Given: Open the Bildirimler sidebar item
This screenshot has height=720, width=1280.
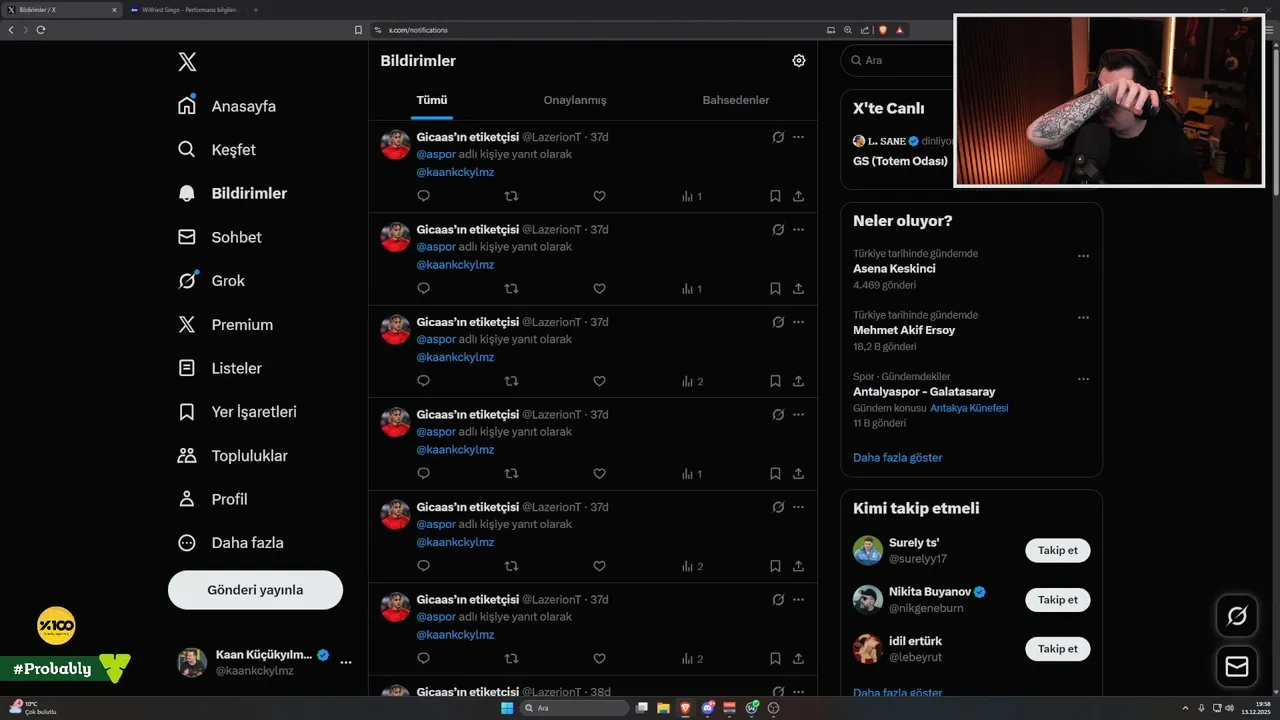Looking at the screenshot, I should (232, 193).
